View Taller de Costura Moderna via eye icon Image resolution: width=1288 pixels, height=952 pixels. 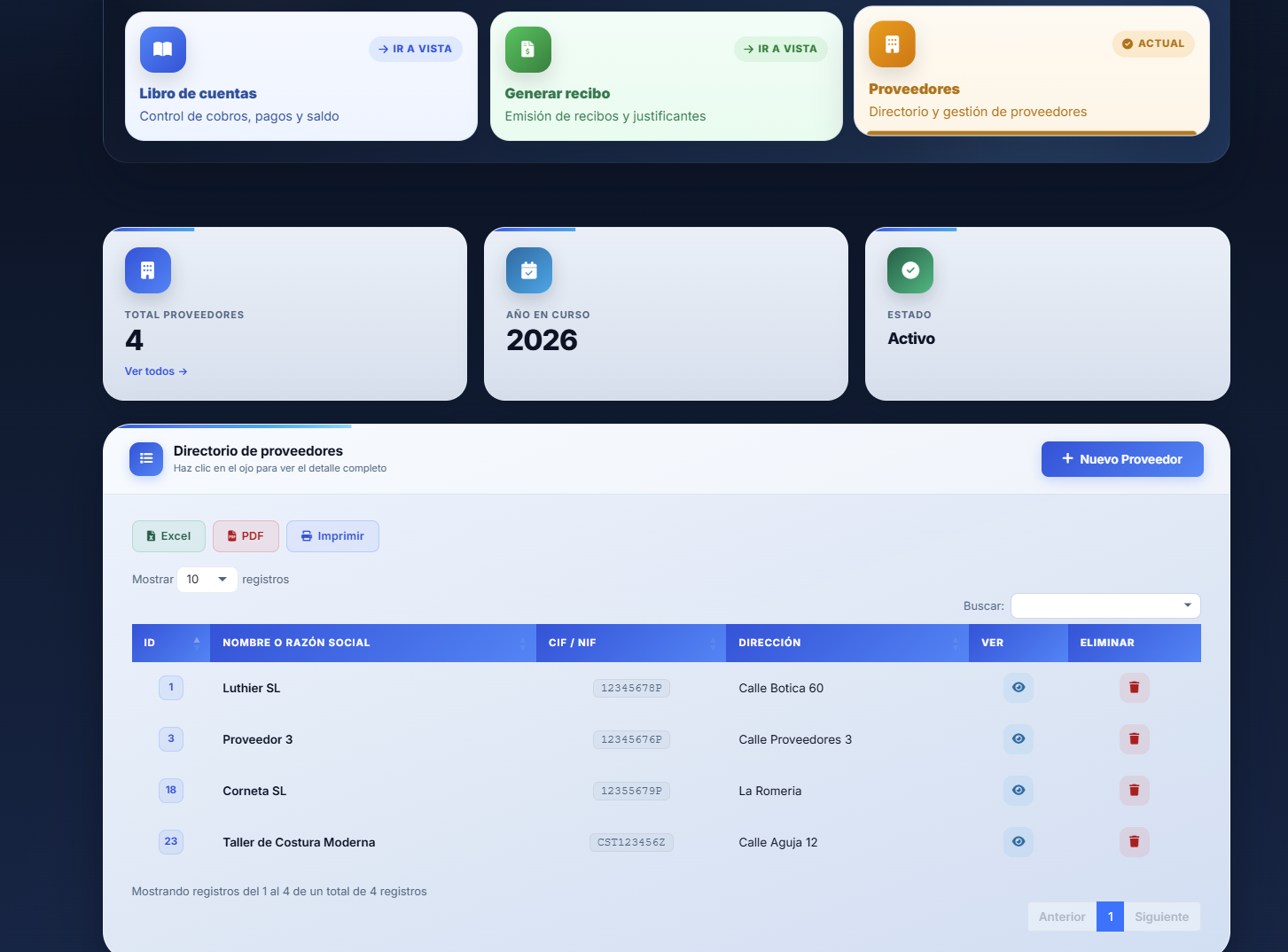(1019, 842)
